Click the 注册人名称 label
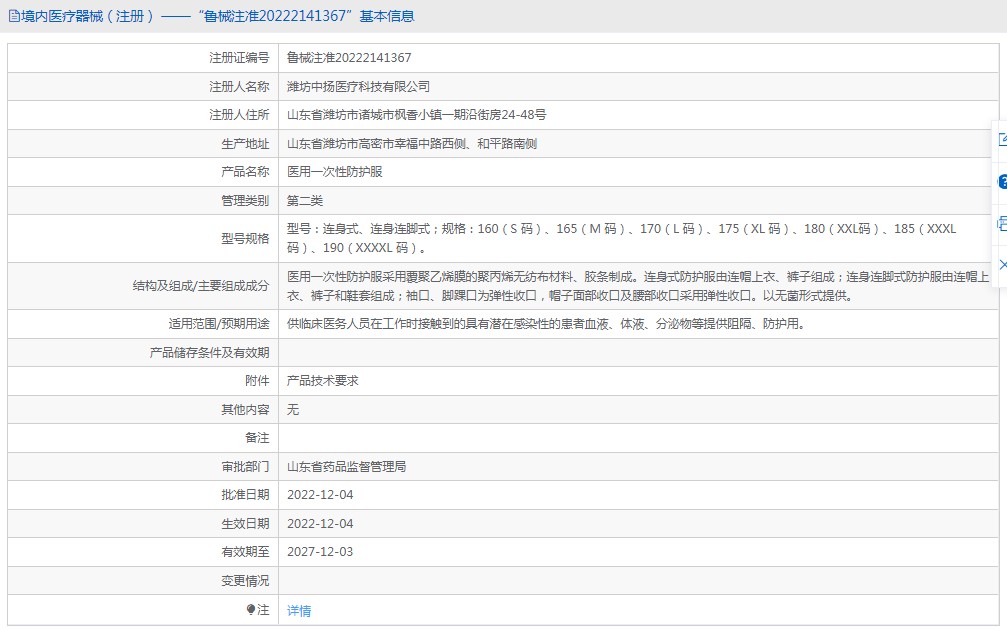 [x=239, y=86]
